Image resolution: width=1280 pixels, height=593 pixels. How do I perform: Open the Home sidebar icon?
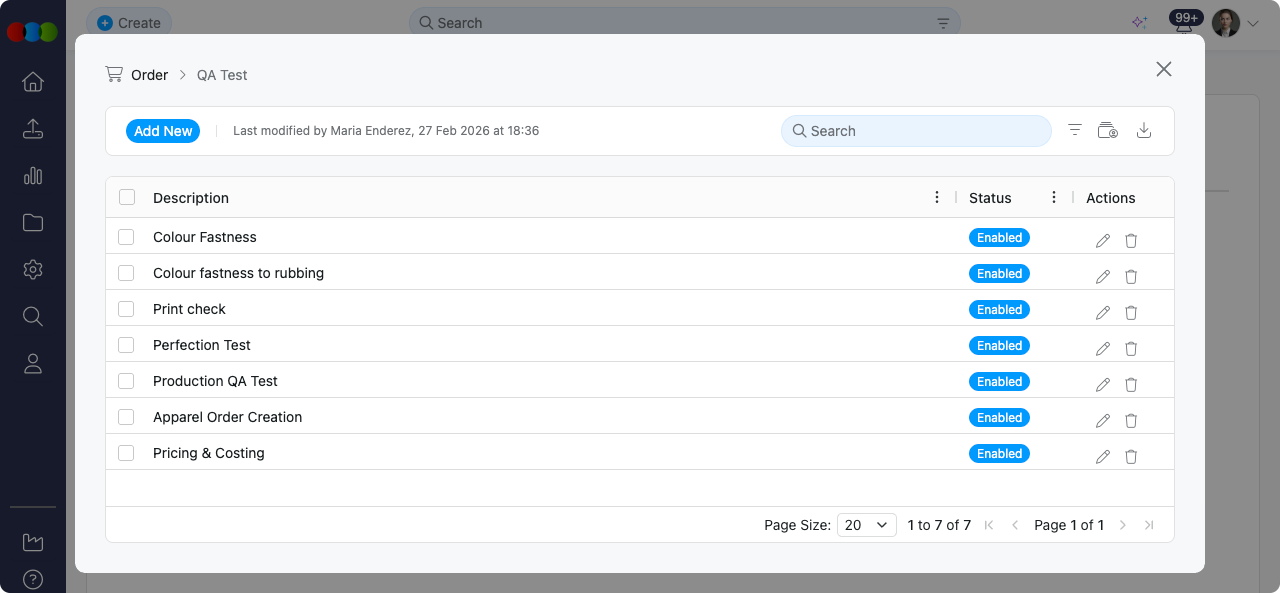coord(32,82)
